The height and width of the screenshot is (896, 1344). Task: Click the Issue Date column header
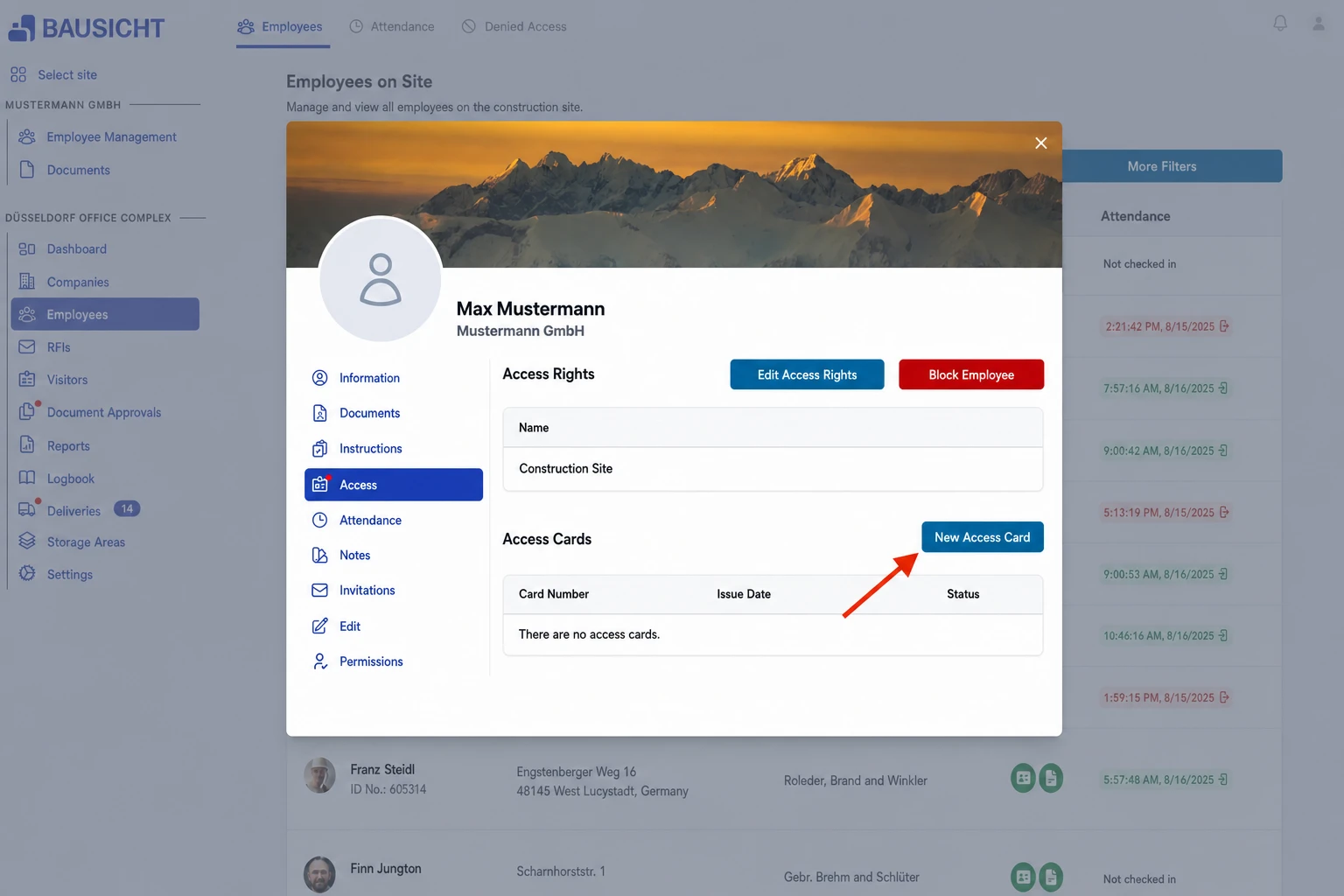pos(744,594)
